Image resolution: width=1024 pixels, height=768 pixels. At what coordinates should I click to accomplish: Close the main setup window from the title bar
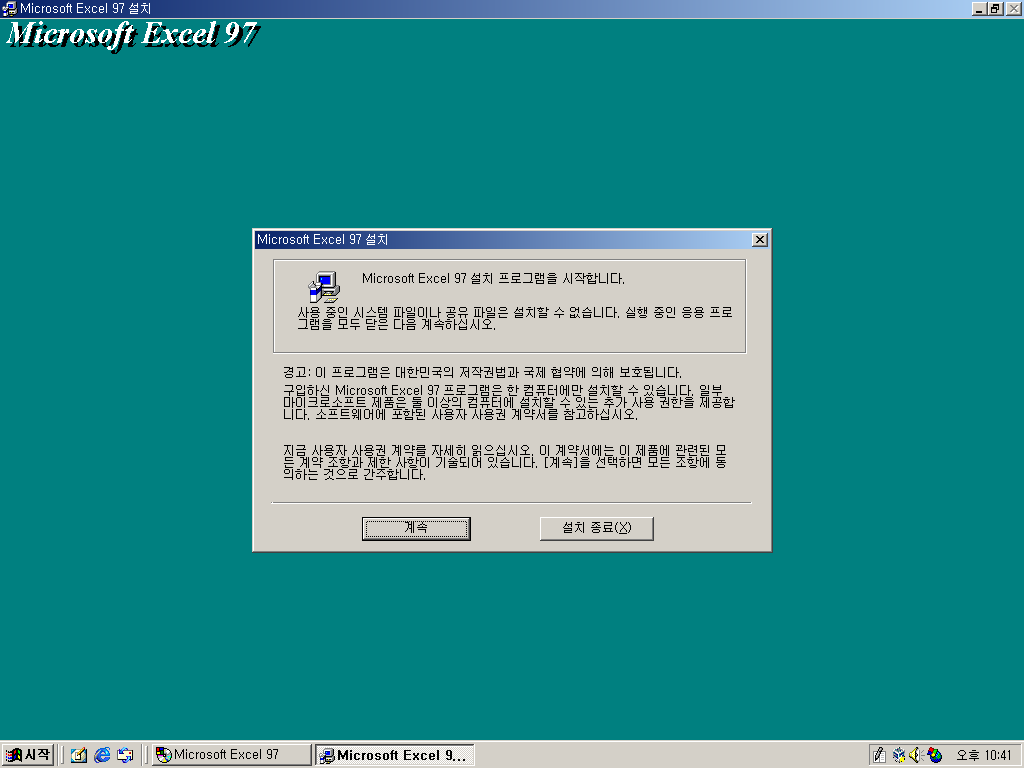click(x=1014, y=8)
